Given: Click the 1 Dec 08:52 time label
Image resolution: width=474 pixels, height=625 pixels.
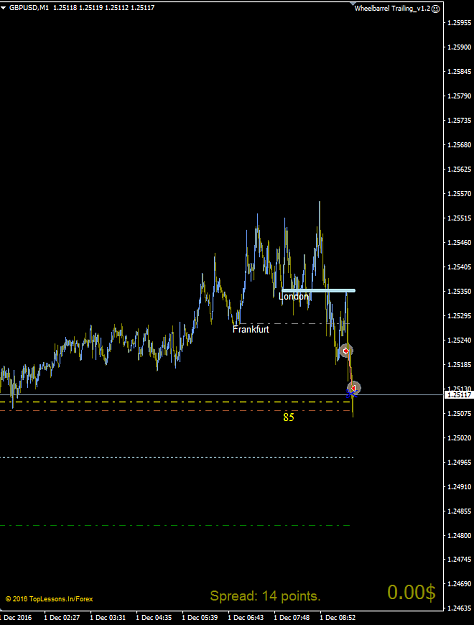Looking at the screenshot, I should [x=338, y=618].
